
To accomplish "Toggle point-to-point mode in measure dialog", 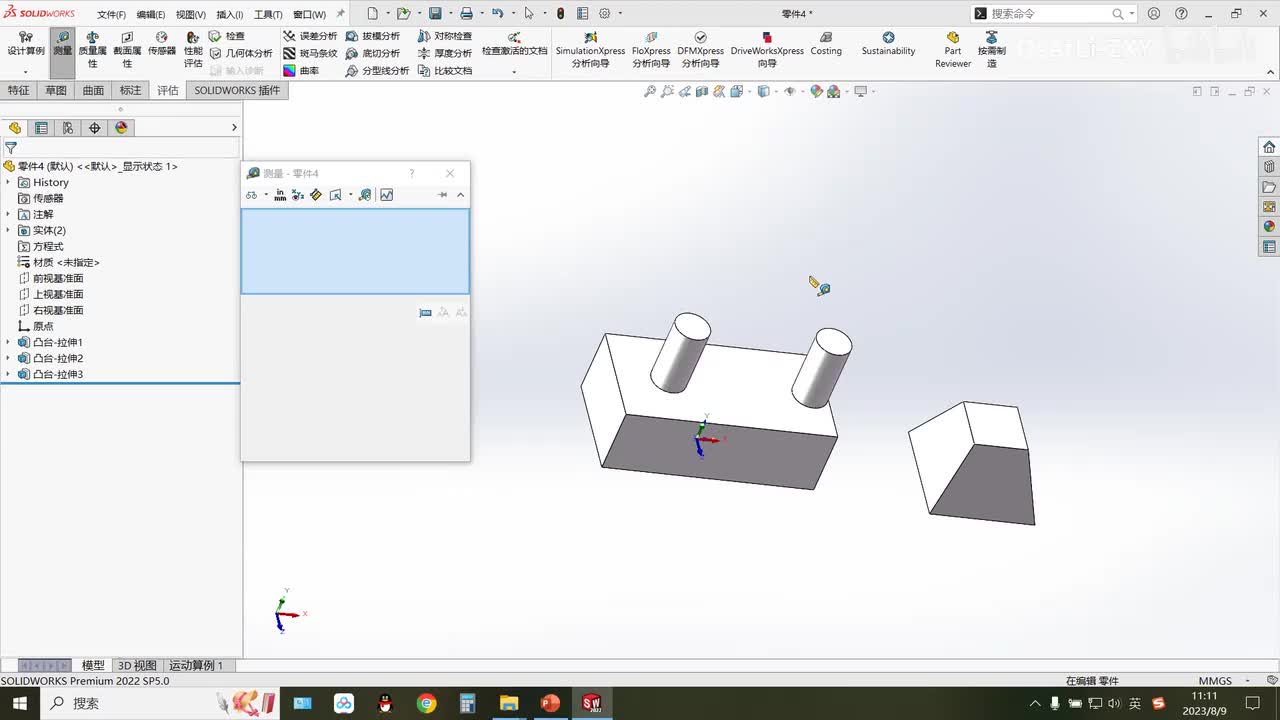I will pyautogui.click(x=316, y=195).
